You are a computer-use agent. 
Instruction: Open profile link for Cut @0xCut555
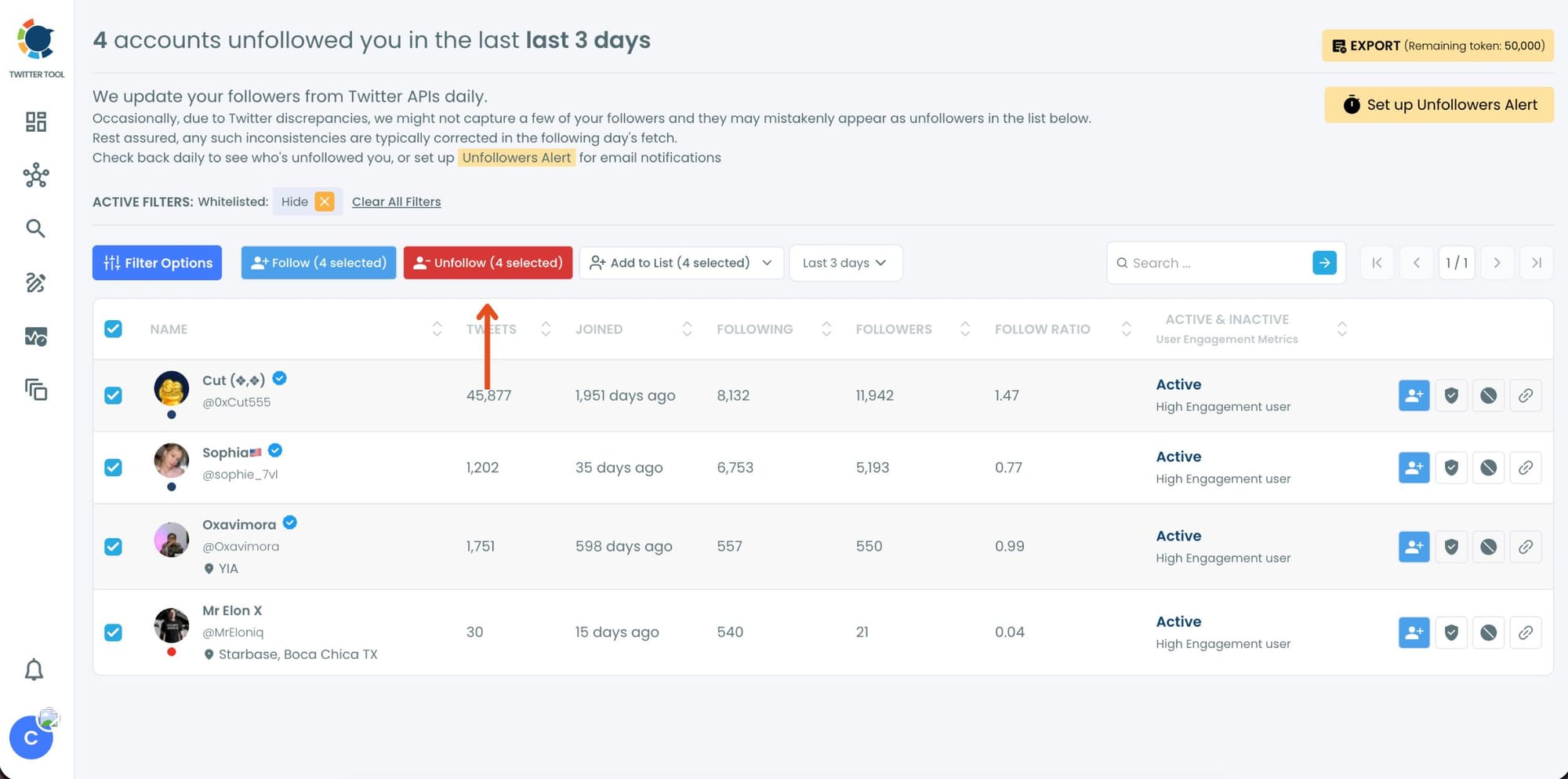1526,395
